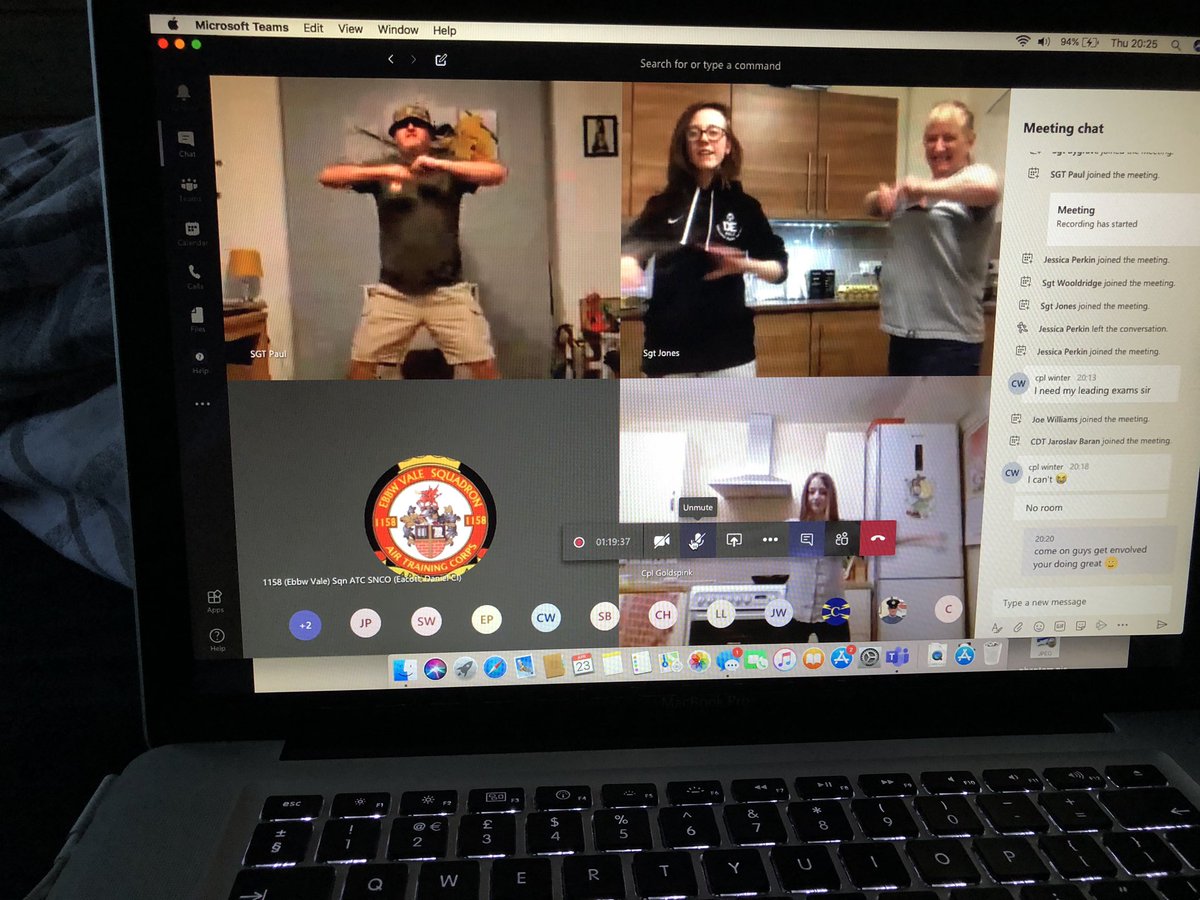Unmute the microphone in meeting toolbar
Image resolution: width=1200 pixels, height=900 pixels.
click(697, 539)
